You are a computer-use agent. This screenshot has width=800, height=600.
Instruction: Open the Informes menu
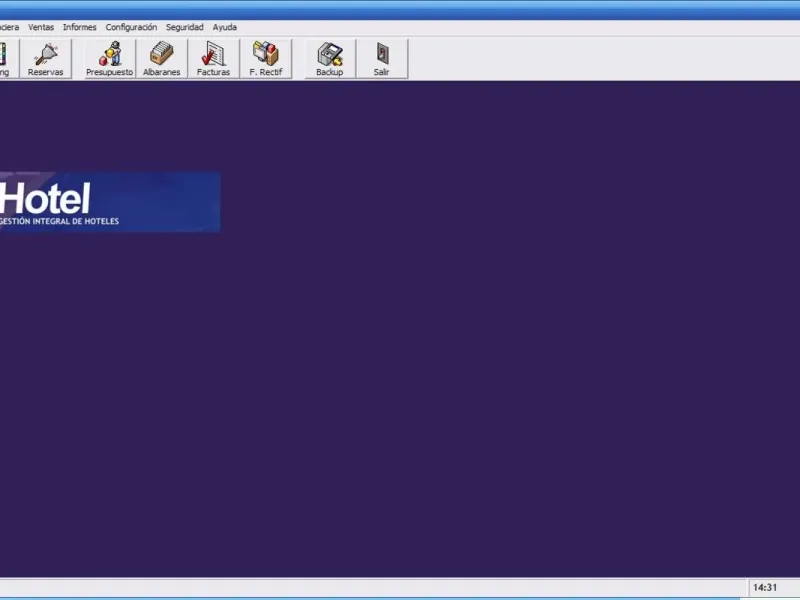[x=80, y=27]
